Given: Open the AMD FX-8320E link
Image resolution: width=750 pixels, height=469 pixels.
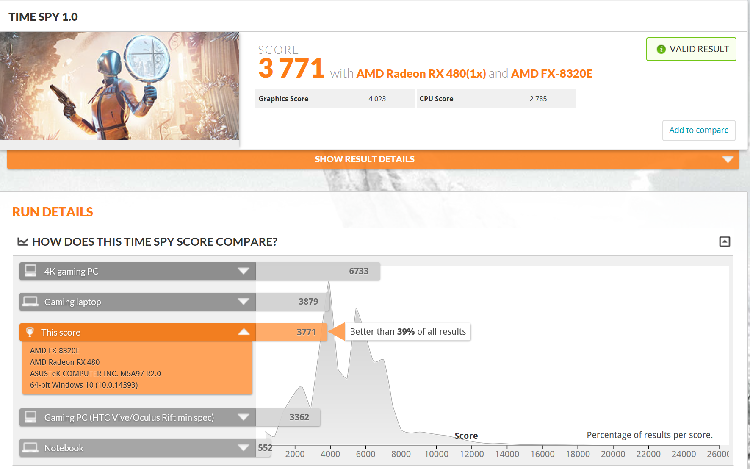Looking at the screenshot, I should 551,74.
